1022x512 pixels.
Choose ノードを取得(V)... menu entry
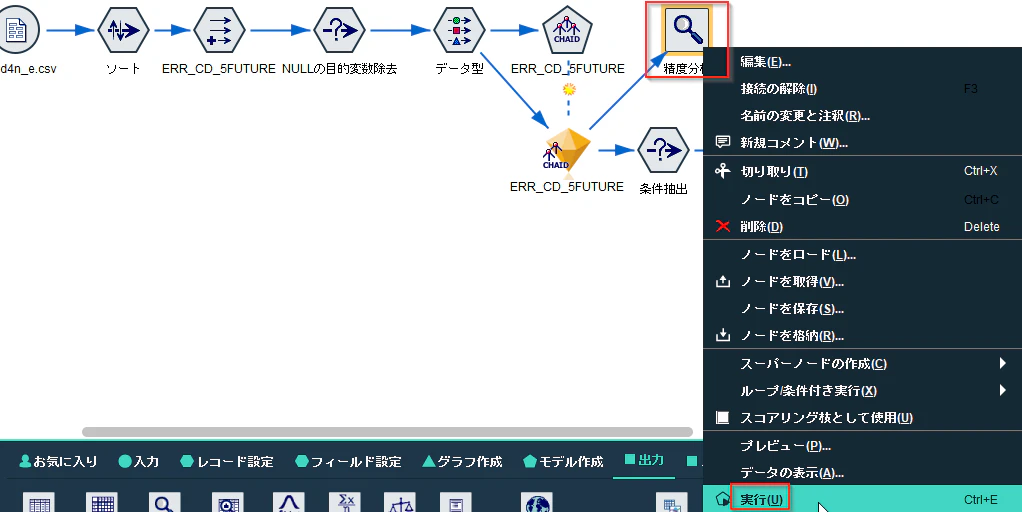862,282
